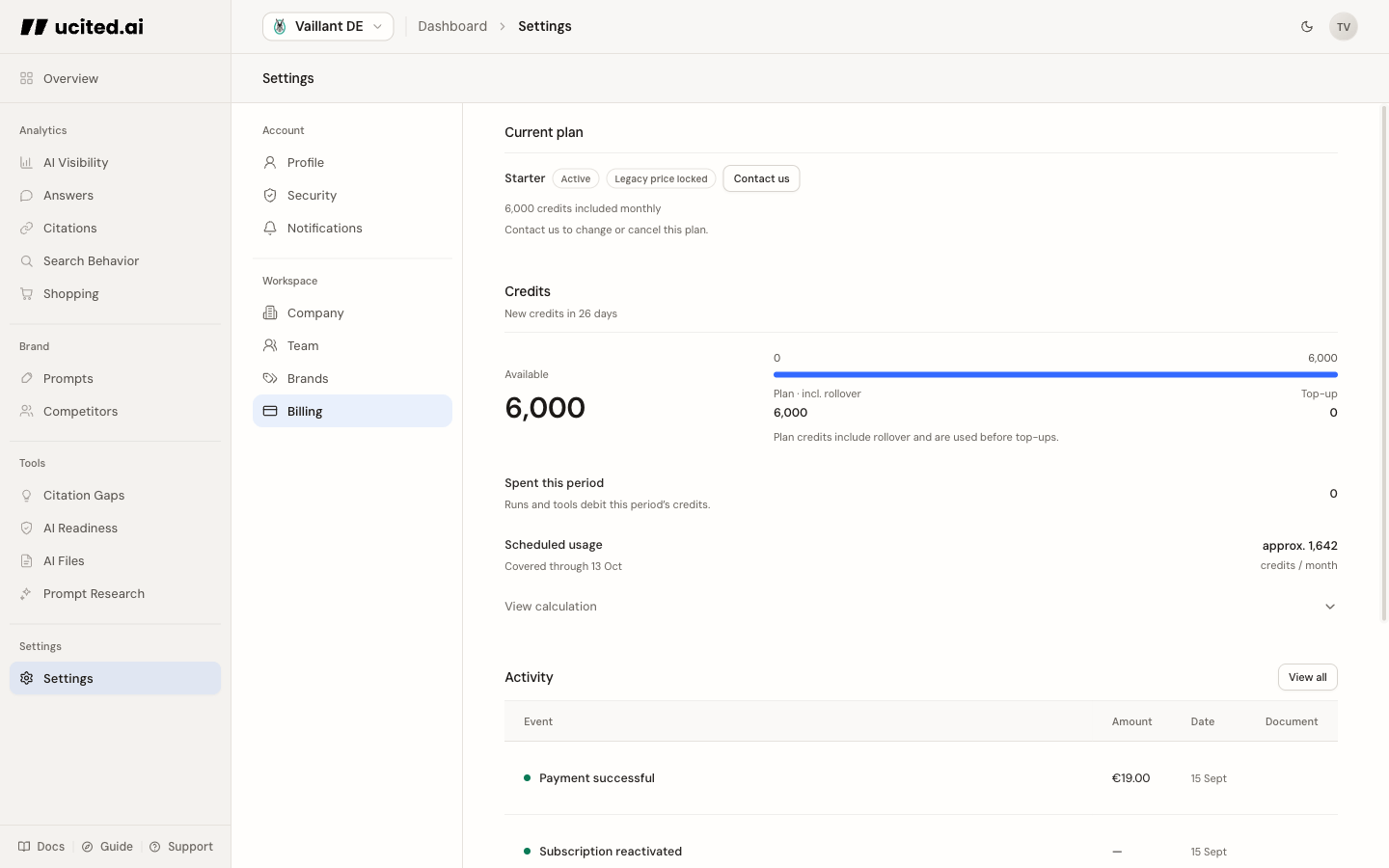
Task: Select Shopping in sidebar
Action: pos(115,293)
